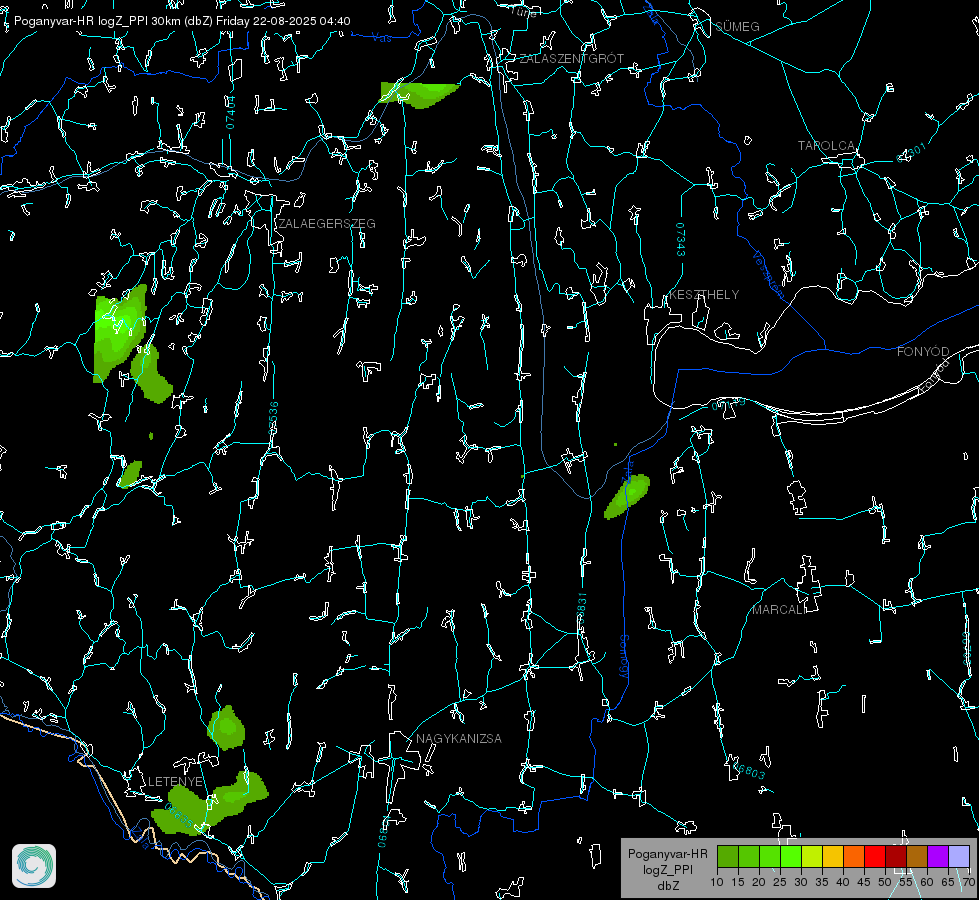Click the radar title text Poganyvar-HR logZ_PPI 30km

(95, 21)
